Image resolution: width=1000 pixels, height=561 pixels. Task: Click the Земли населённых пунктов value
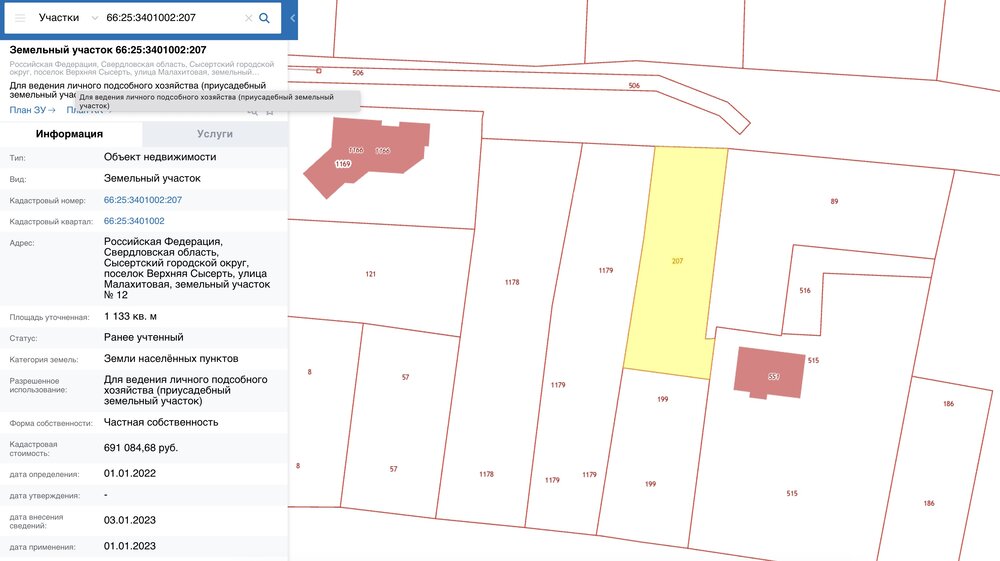coord(171,358)
